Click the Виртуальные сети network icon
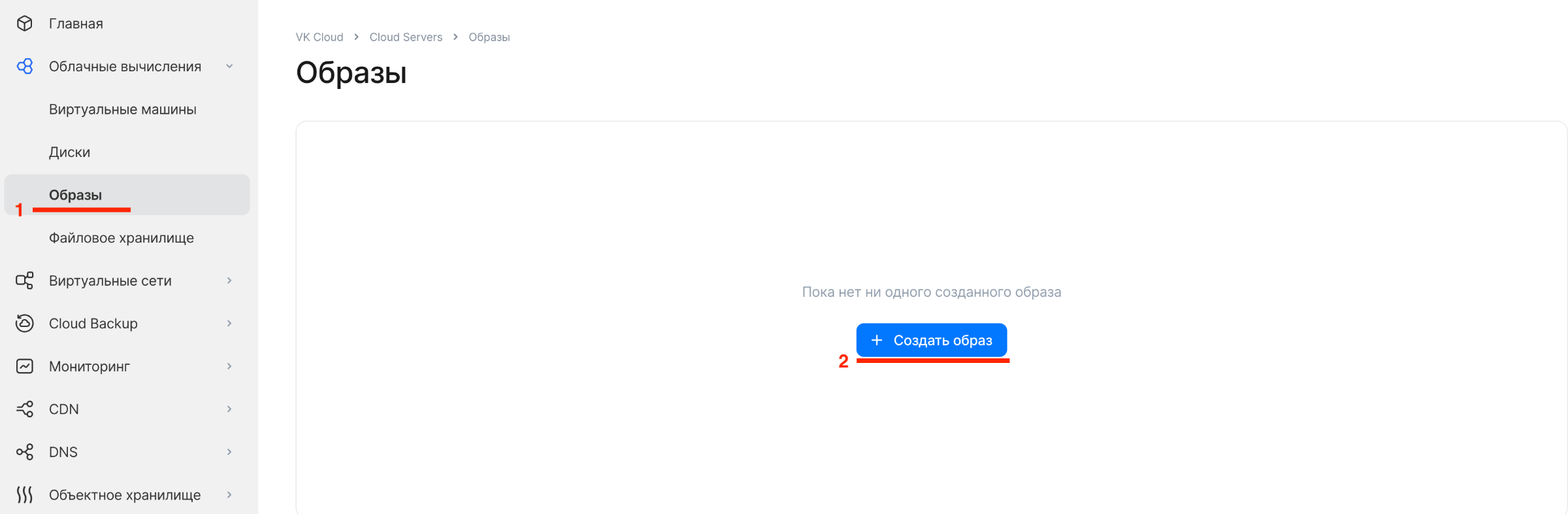This screenshot has height=514, width=1568. [x=24, y=281]
